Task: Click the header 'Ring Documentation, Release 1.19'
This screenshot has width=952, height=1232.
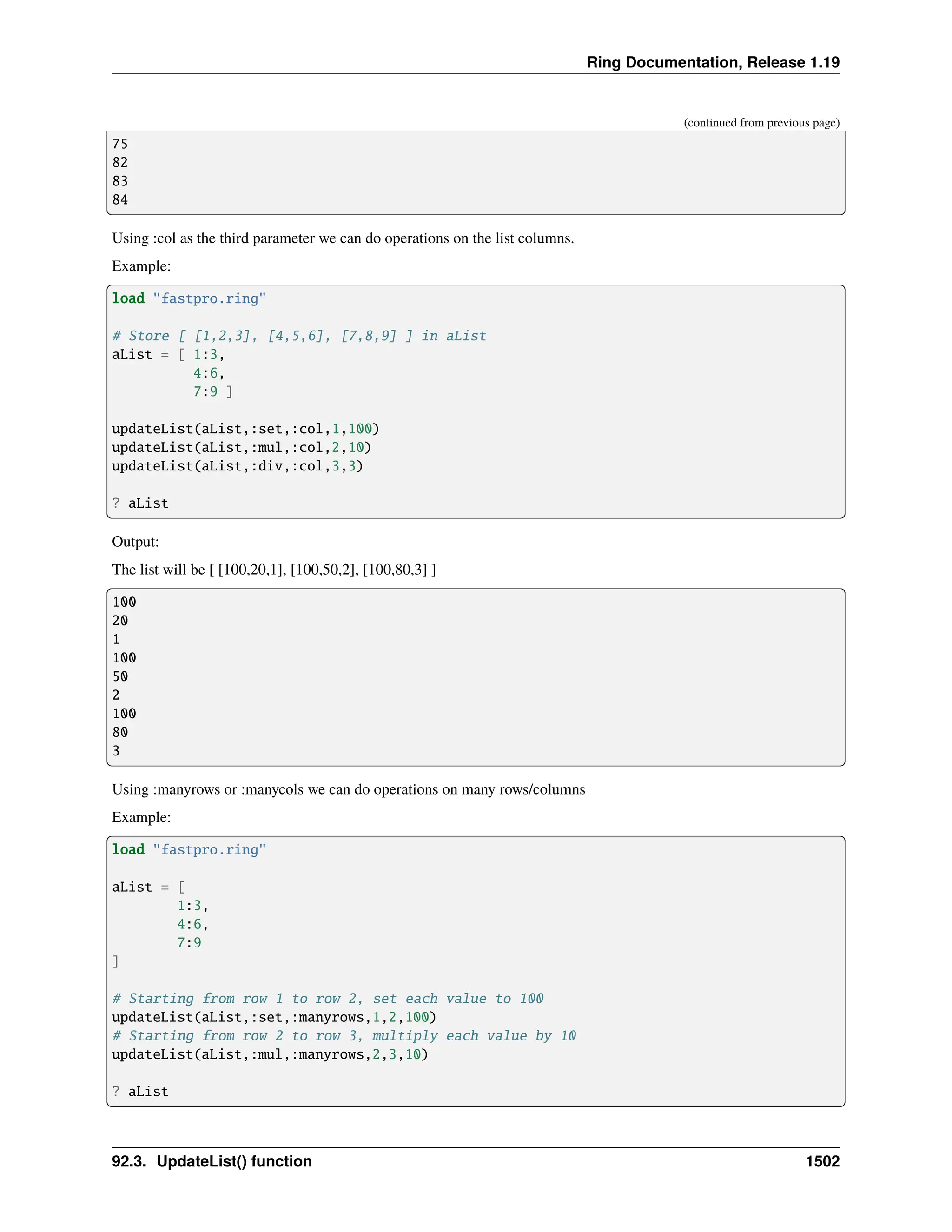Action: [713, 62]
